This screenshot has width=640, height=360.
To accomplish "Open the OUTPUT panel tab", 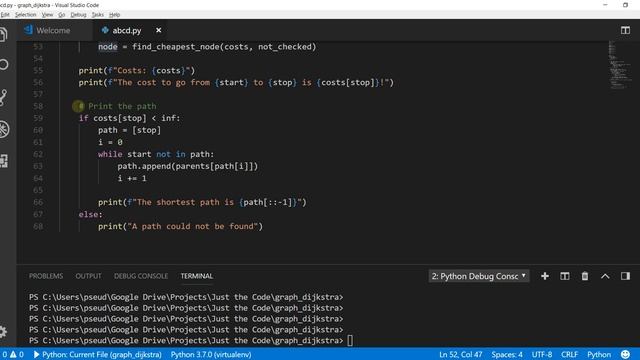I will [x=88, y=276].
